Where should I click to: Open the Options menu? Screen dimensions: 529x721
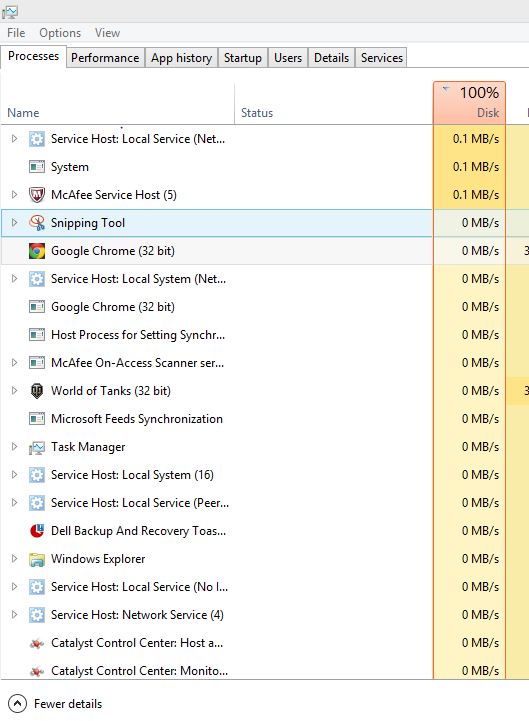pyautogui.click(x=60, y=33)
